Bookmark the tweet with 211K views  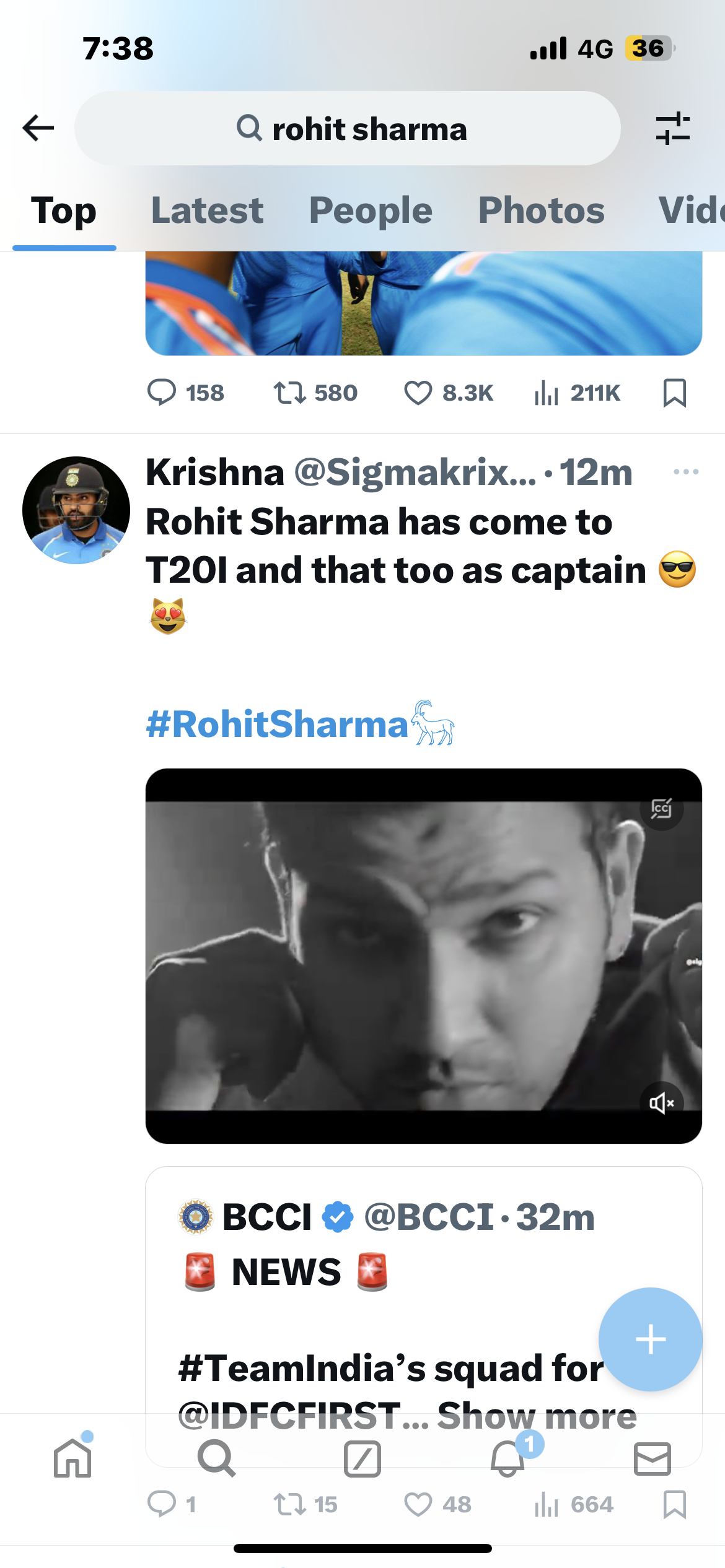coord(674,393)
